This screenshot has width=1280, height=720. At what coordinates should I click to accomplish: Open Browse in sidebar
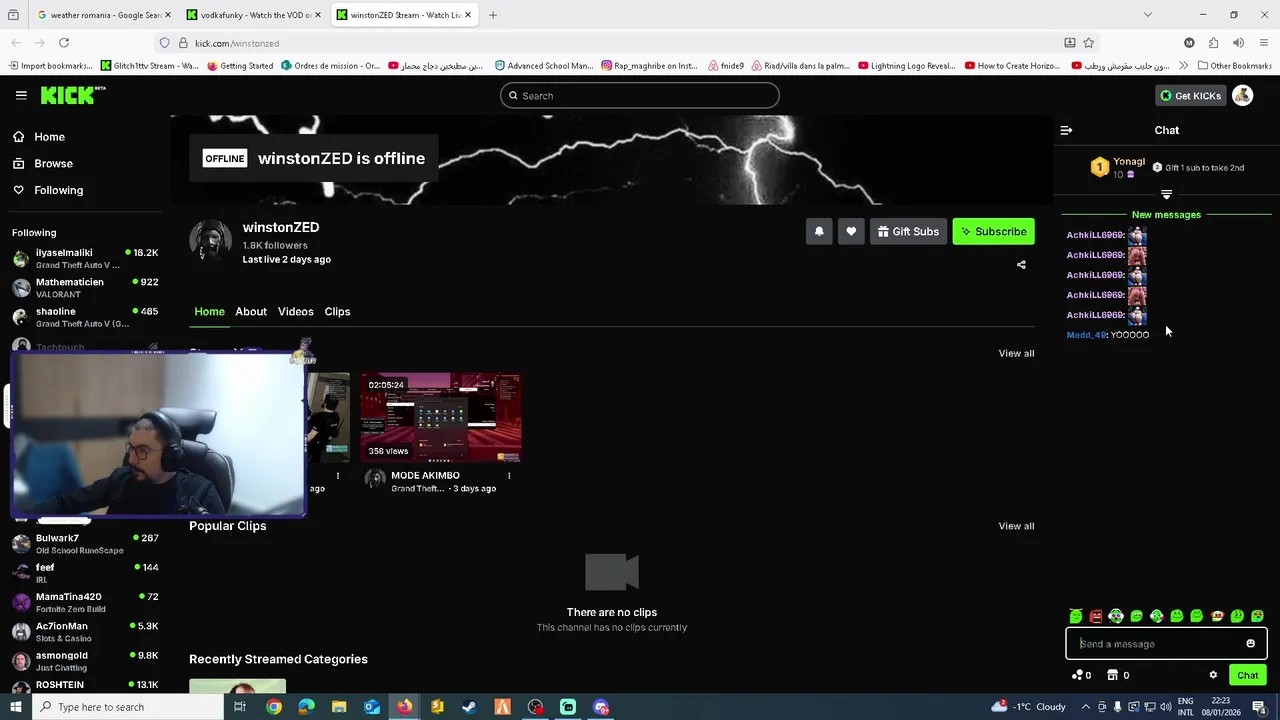[x=43, y=163]
